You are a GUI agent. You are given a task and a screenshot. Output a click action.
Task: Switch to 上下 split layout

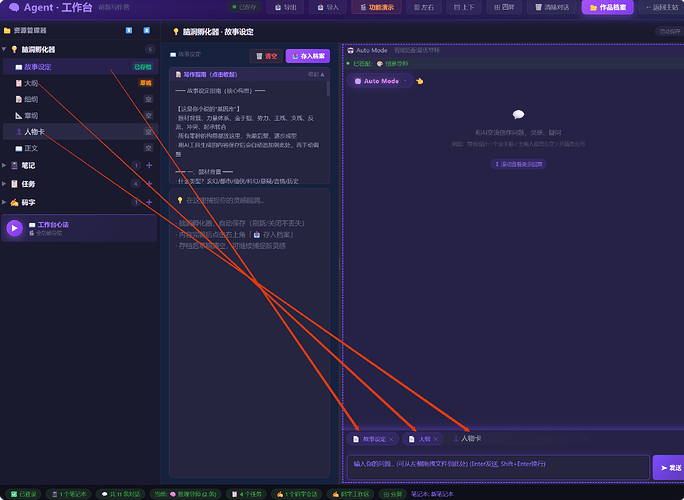tap(464, 7)
